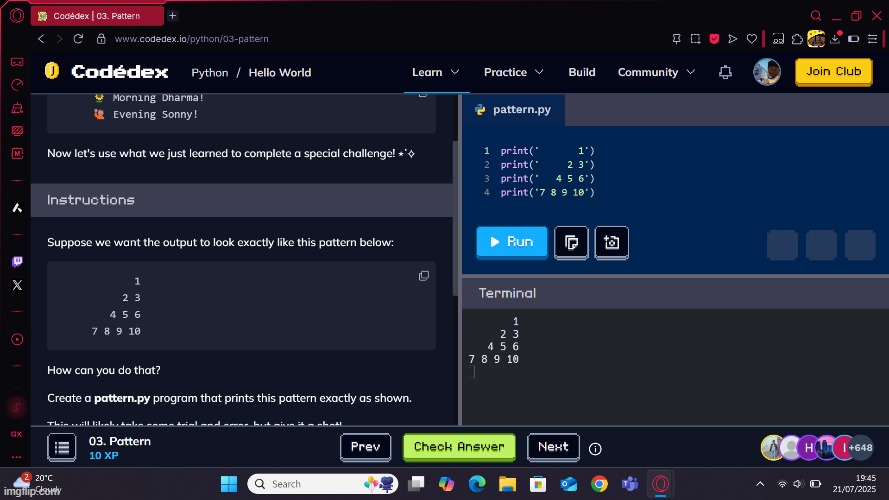Click the address bar URL

pyautogui.click(x=191, y=39)
